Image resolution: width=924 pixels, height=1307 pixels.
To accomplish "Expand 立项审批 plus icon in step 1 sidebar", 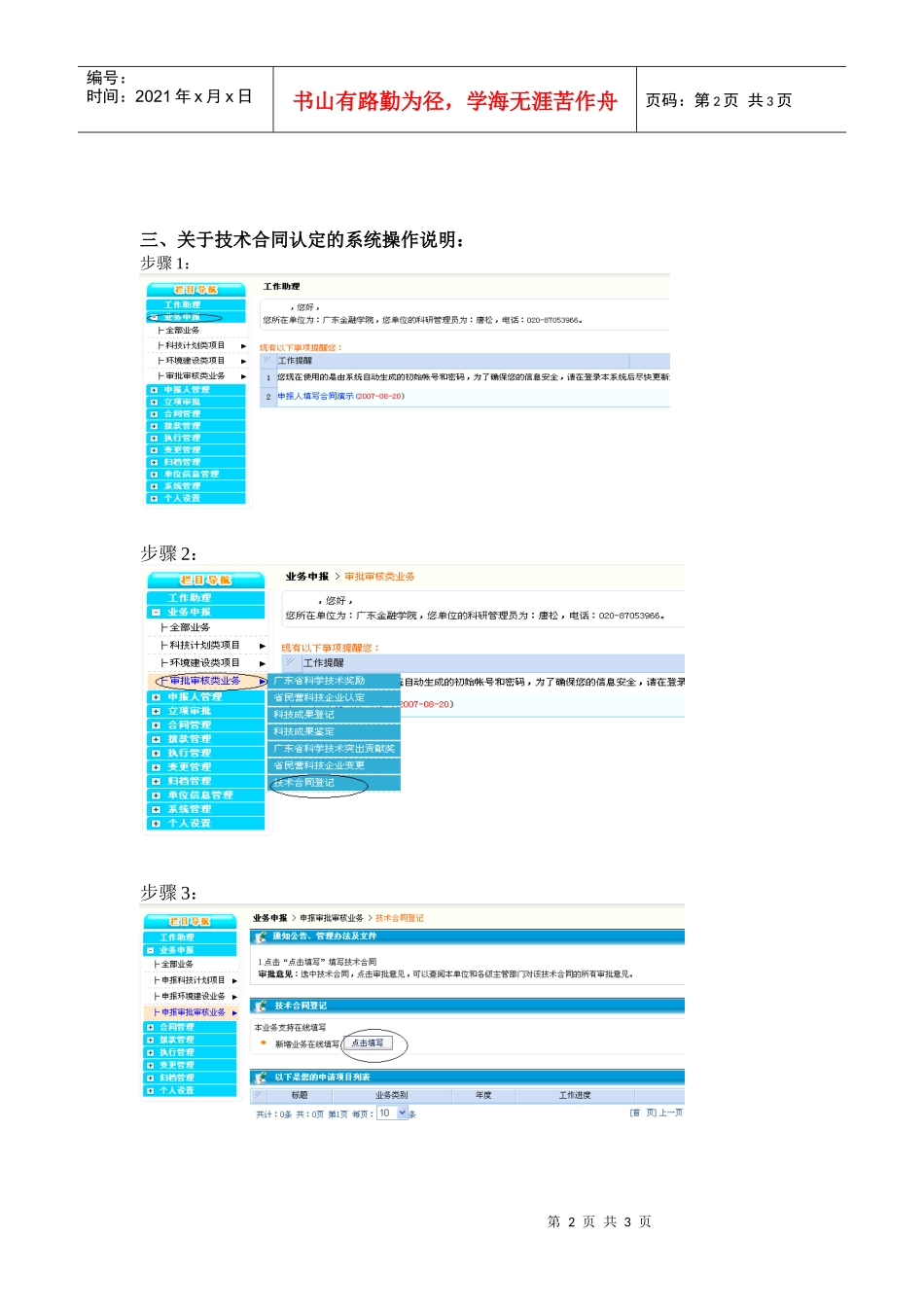I will [154, 402].
